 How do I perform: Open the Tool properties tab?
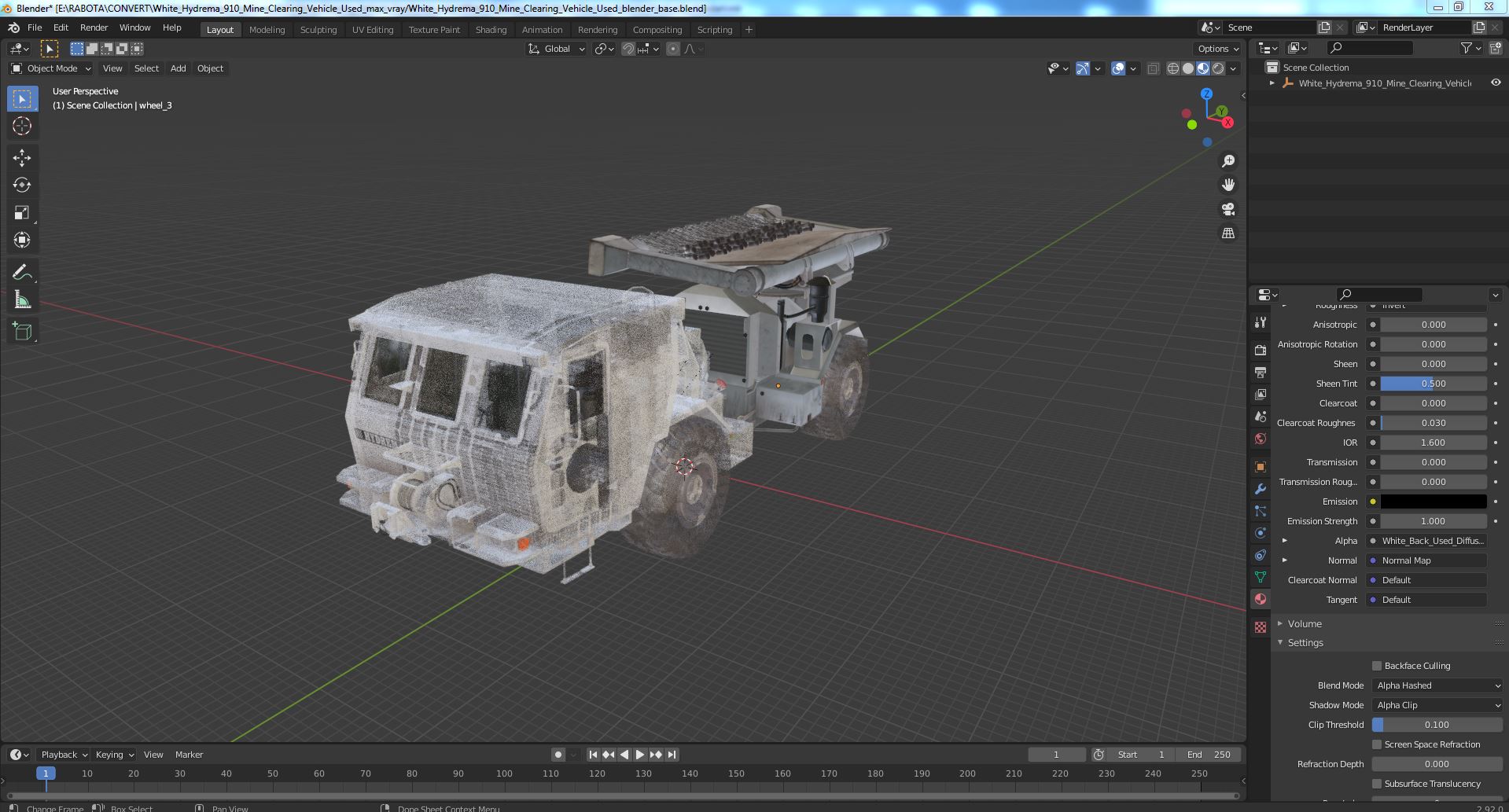[x=1261, y=322]
